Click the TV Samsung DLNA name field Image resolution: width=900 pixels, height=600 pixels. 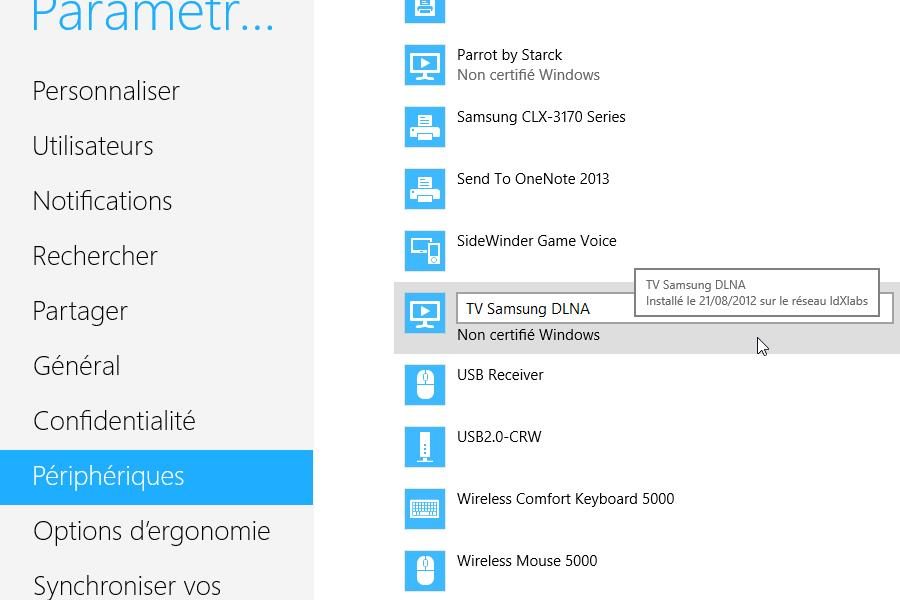click(674, 308)
